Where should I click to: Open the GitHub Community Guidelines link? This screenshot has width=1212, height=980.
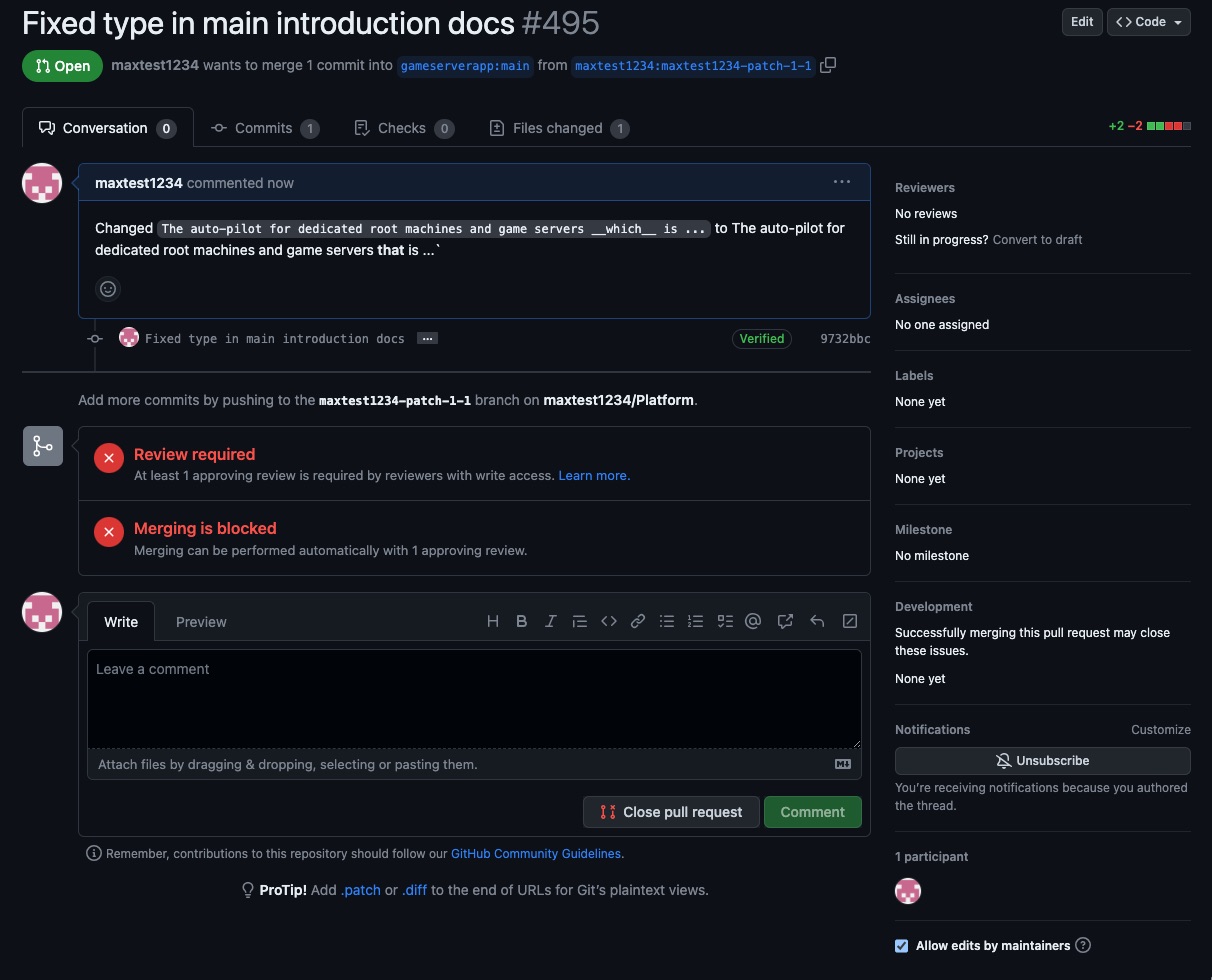pos(536,853)
